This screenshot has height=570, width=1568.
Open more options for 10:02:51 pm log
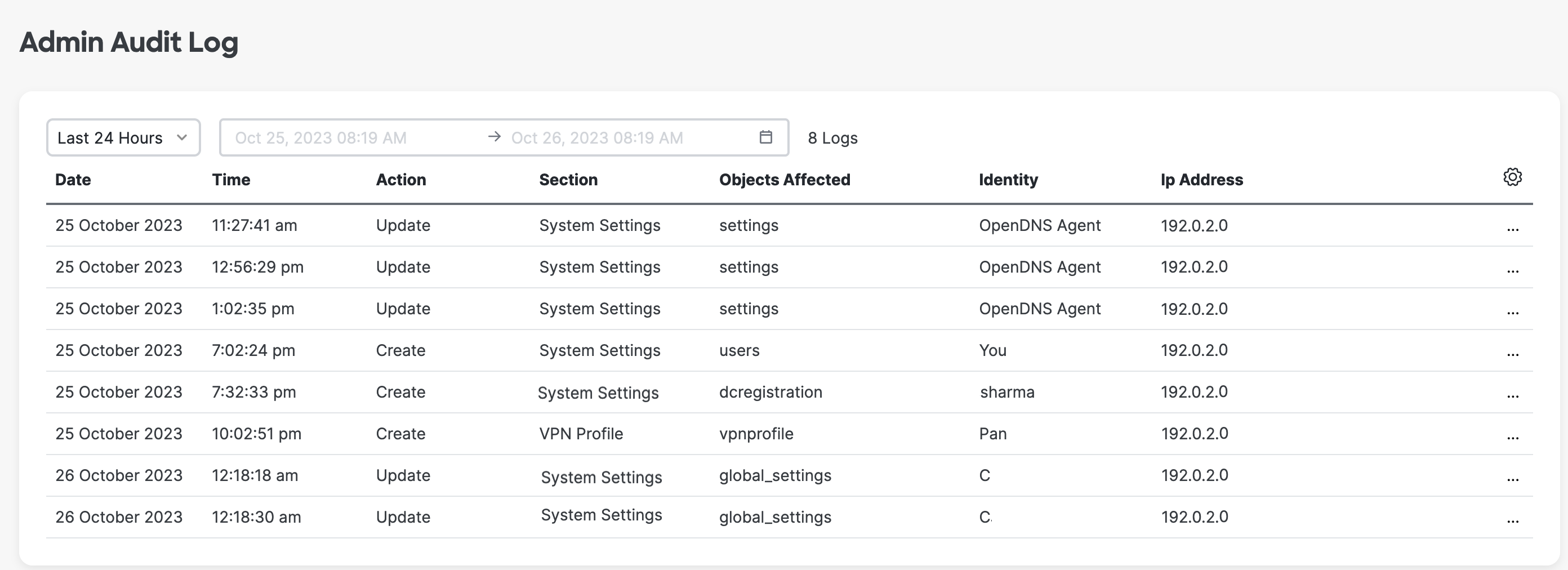1513,437
